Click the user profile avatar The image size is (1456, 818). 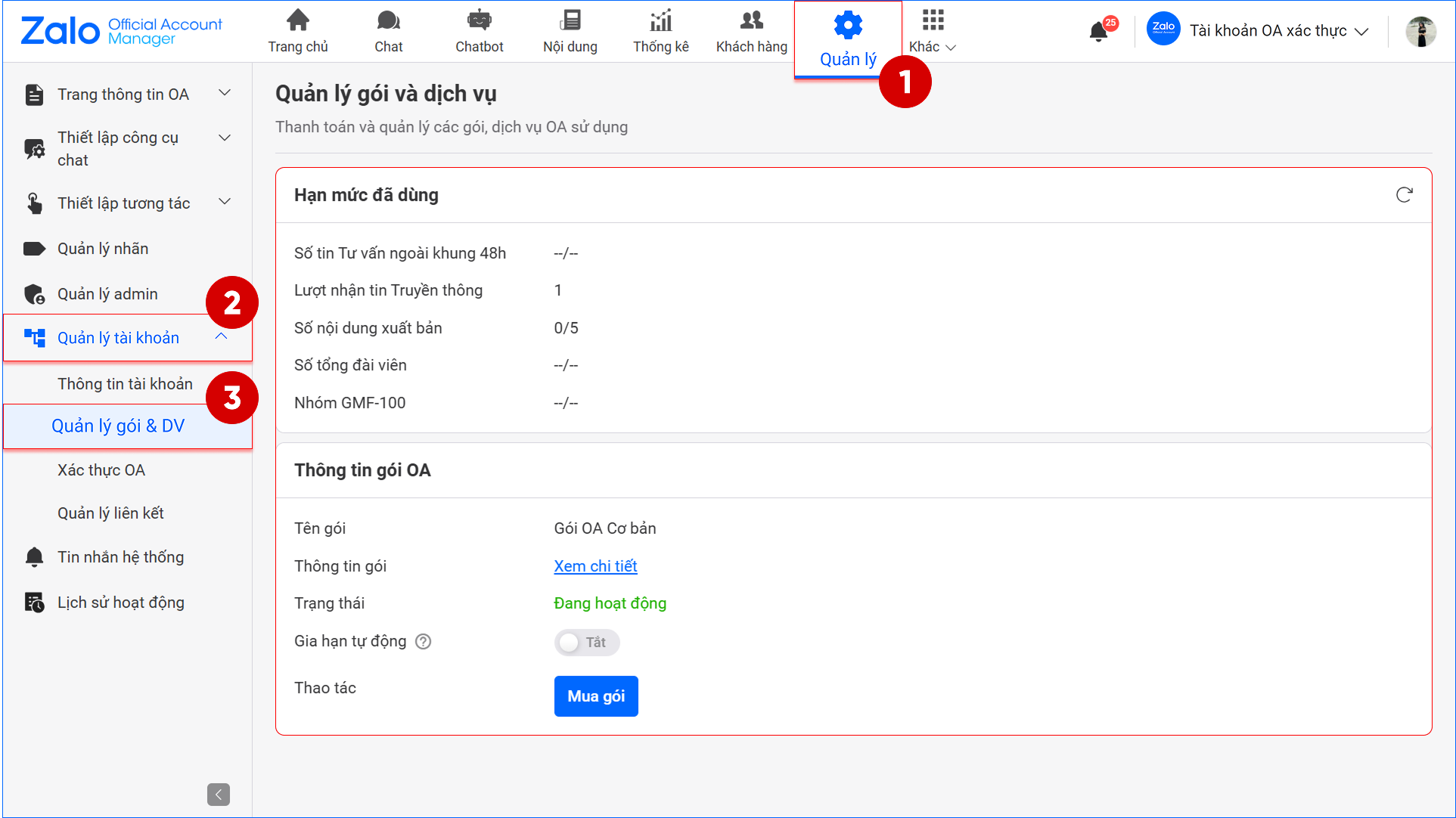pos(1420,32)
